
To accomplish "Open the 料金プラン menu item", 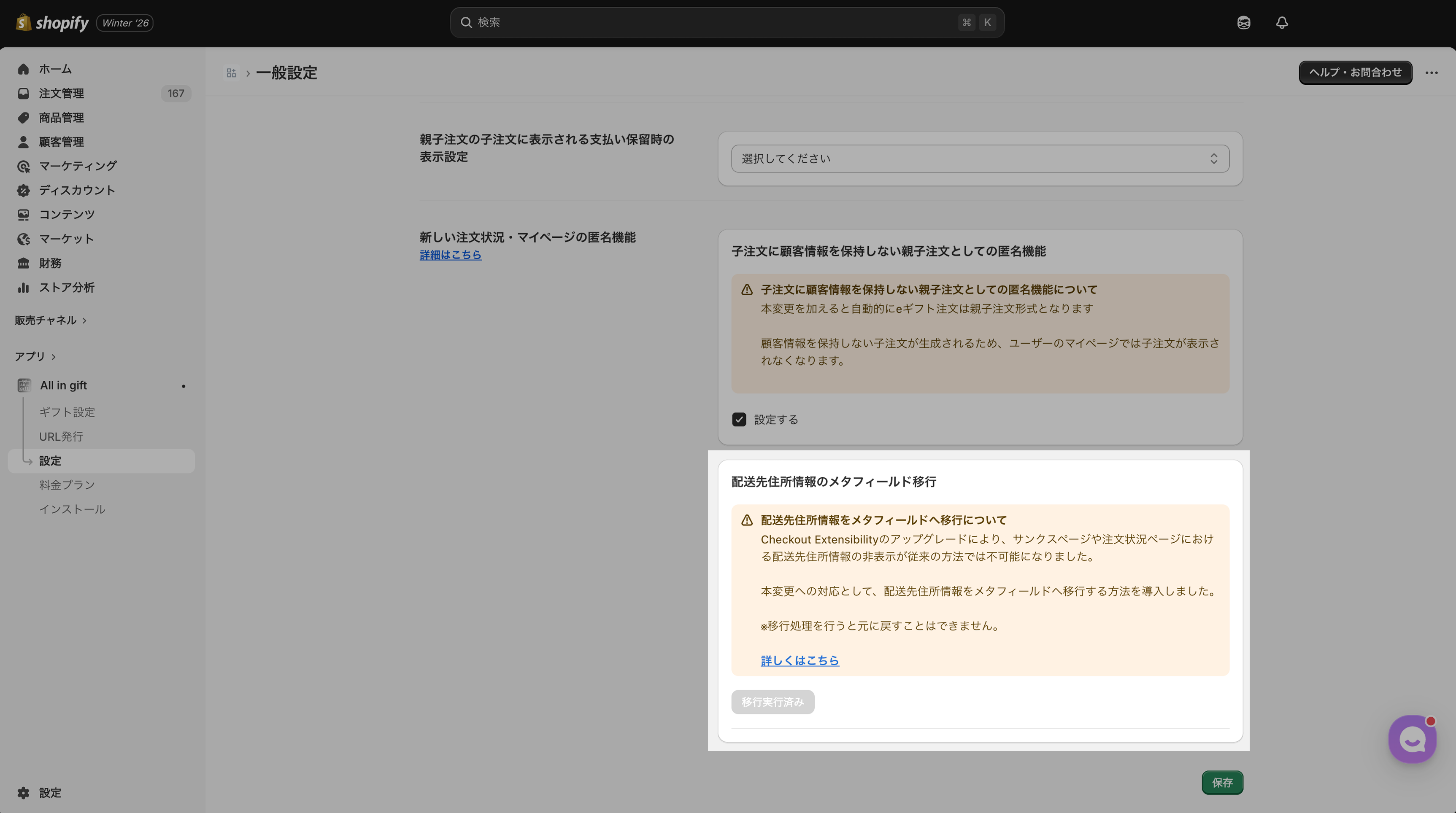I will tap(67, 485).
